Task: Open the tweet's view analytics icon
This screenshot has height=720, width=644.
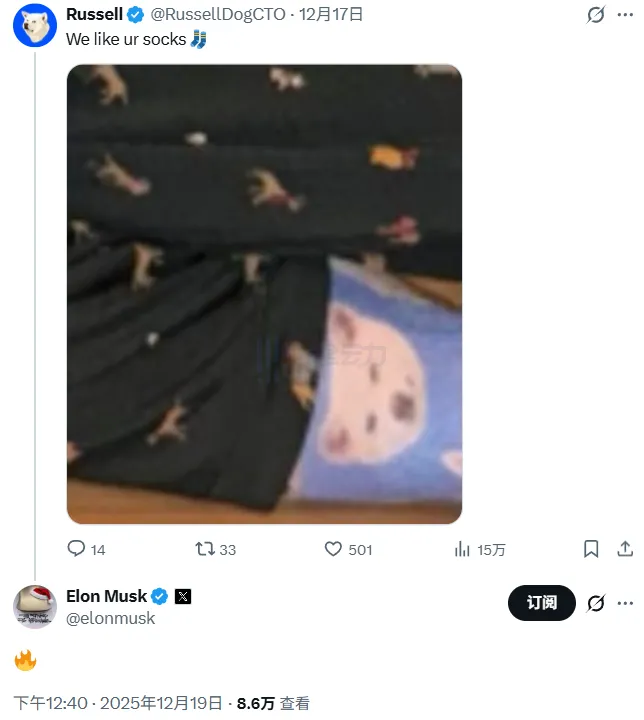Action: point(463,549)
